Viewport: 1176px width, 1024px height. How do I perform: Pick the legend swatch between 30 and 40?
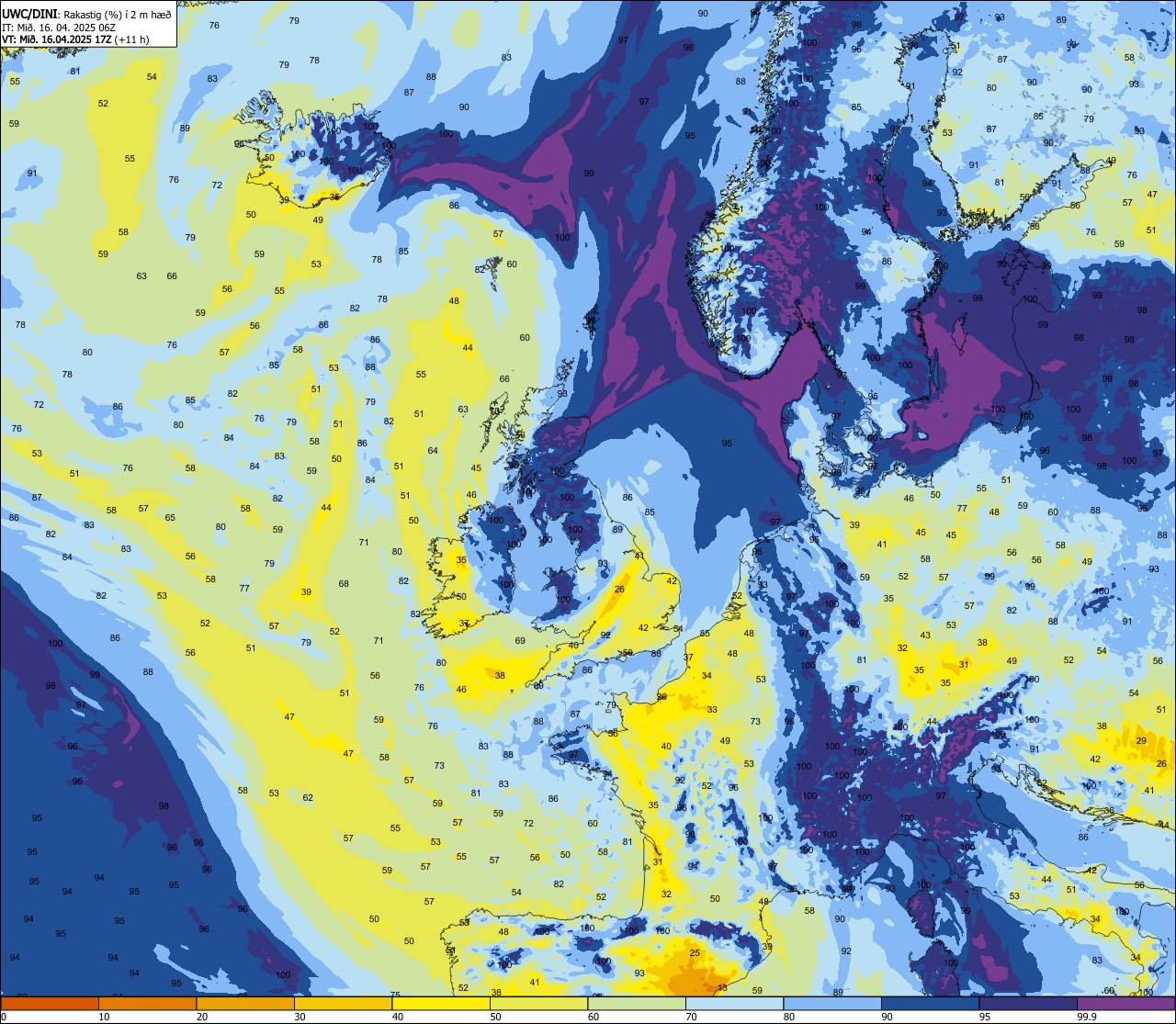pyautogui.click(x=343, y=1003)
